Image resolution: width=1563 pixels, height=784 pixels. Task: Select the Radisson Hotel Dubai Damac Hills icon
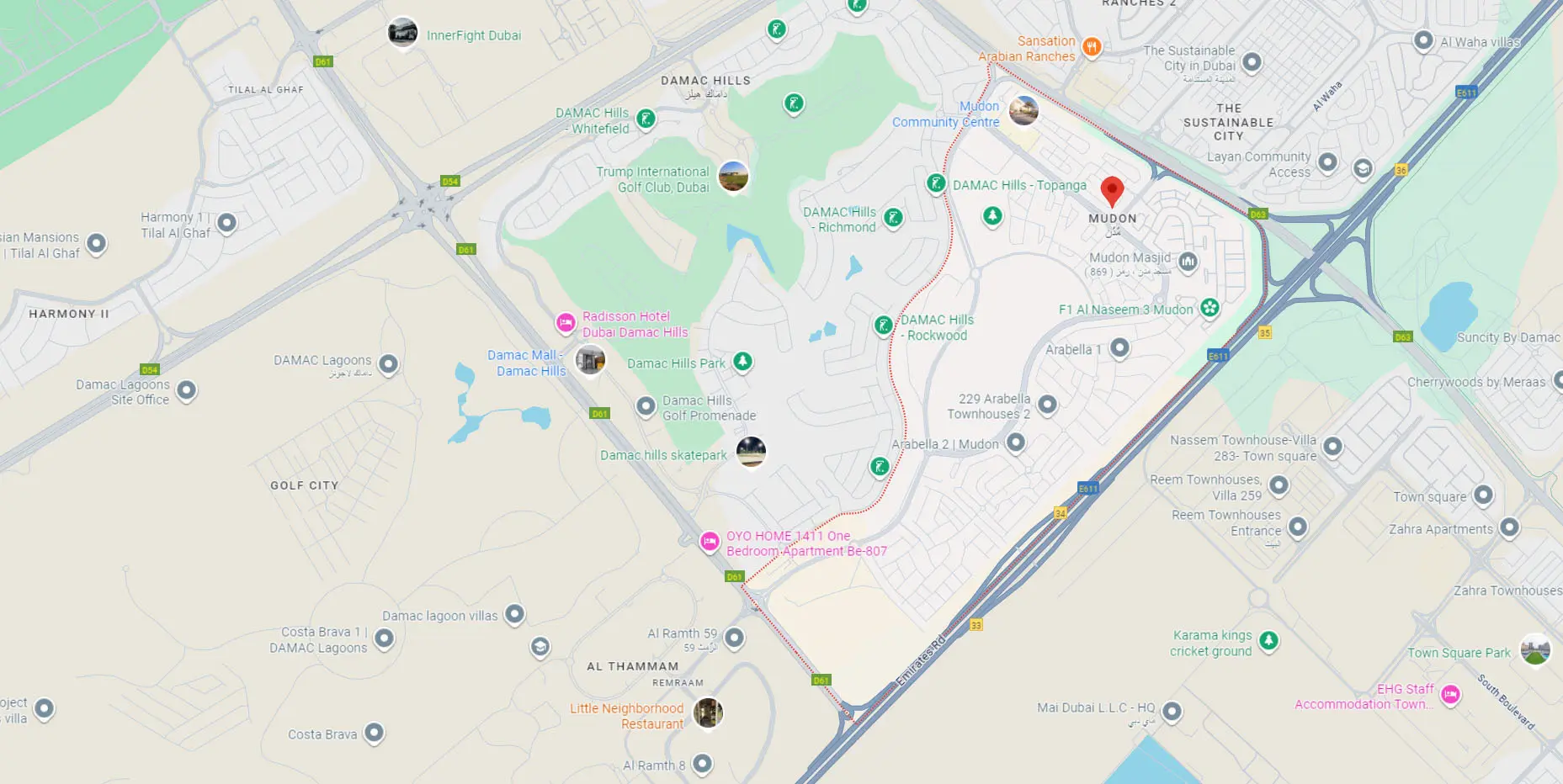pyautogui.click(x=566, y=322)
